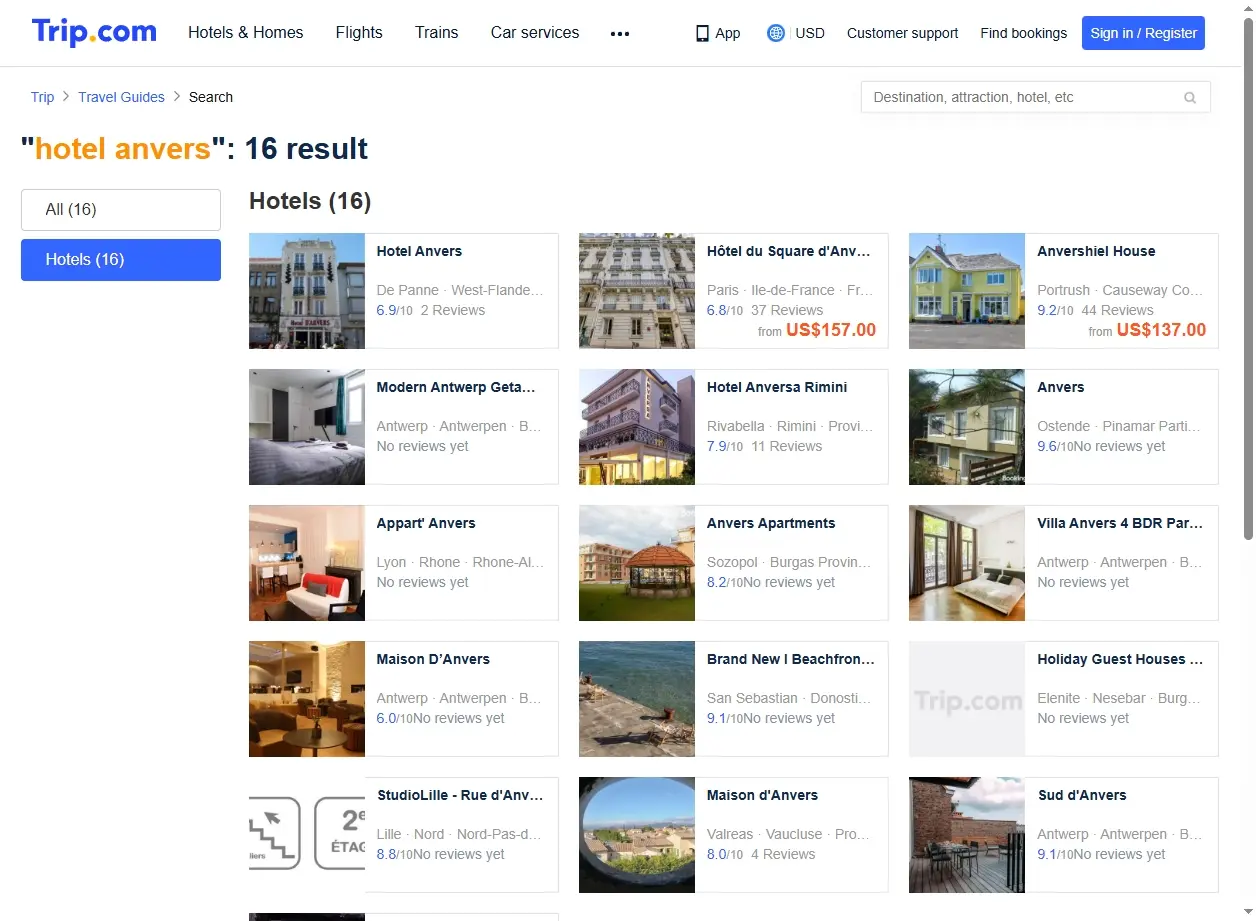This screenshot has height=921, width=1256.
Task: Click Villa Anvers 4 BDR Par... title
Action: pos(1120,524)
